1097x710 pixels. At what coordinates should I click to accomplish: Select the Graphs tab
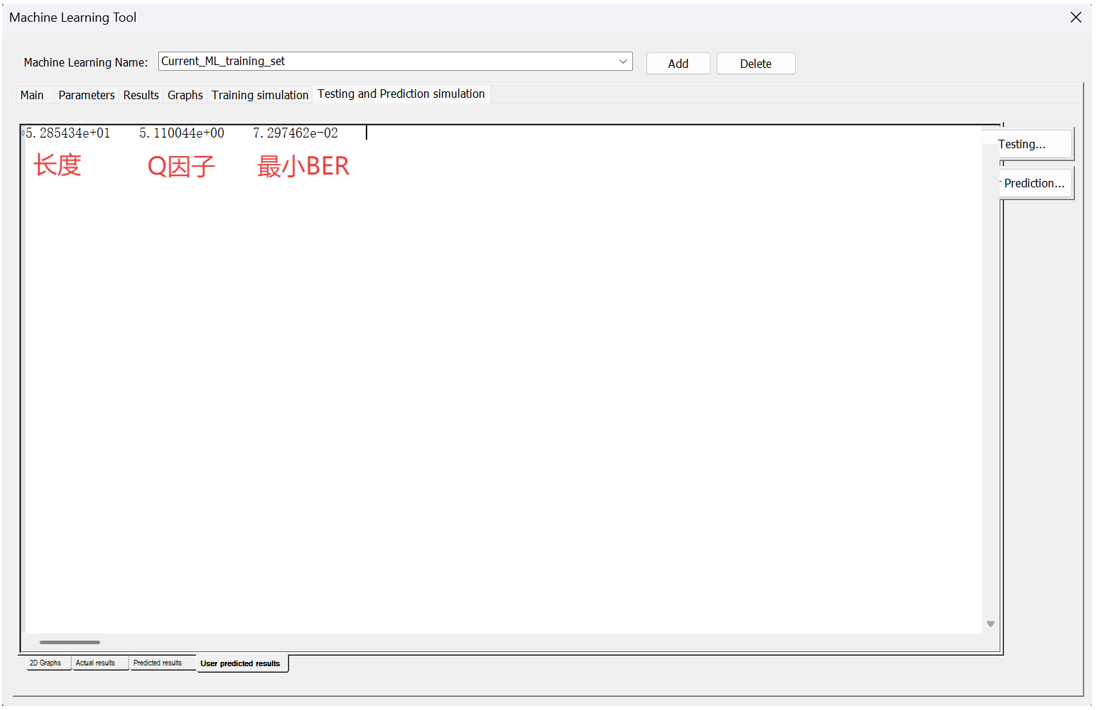[x=185, y=95]
